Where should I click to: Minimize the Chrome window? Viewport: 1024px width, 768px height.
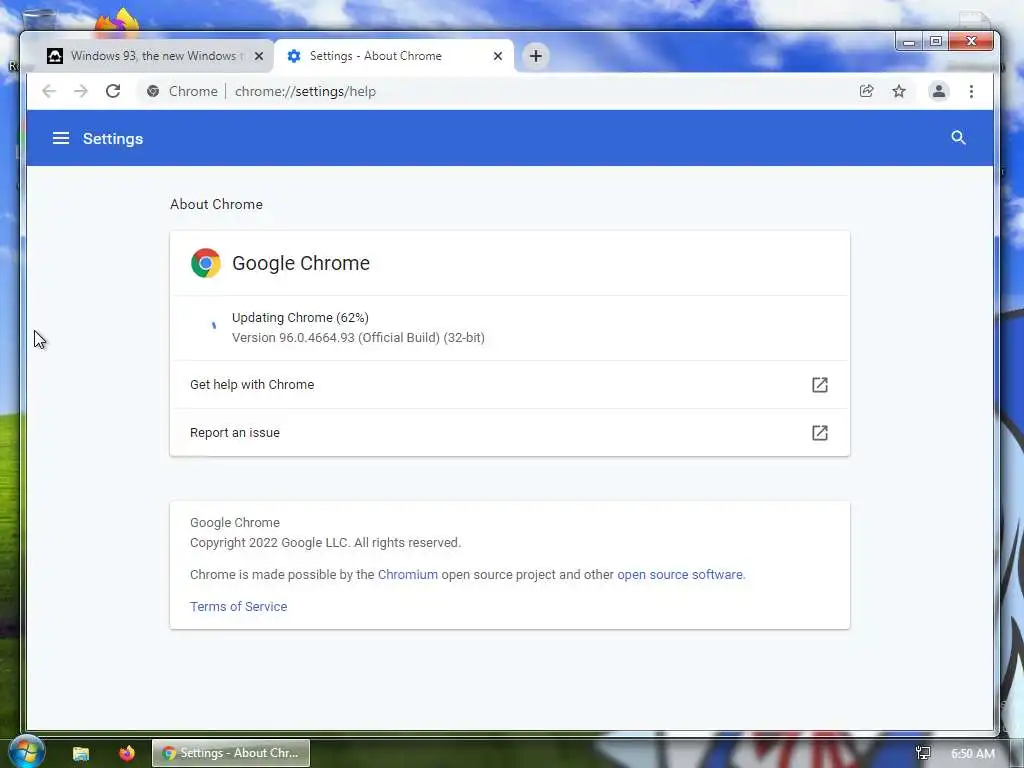(x=908, y=42)
